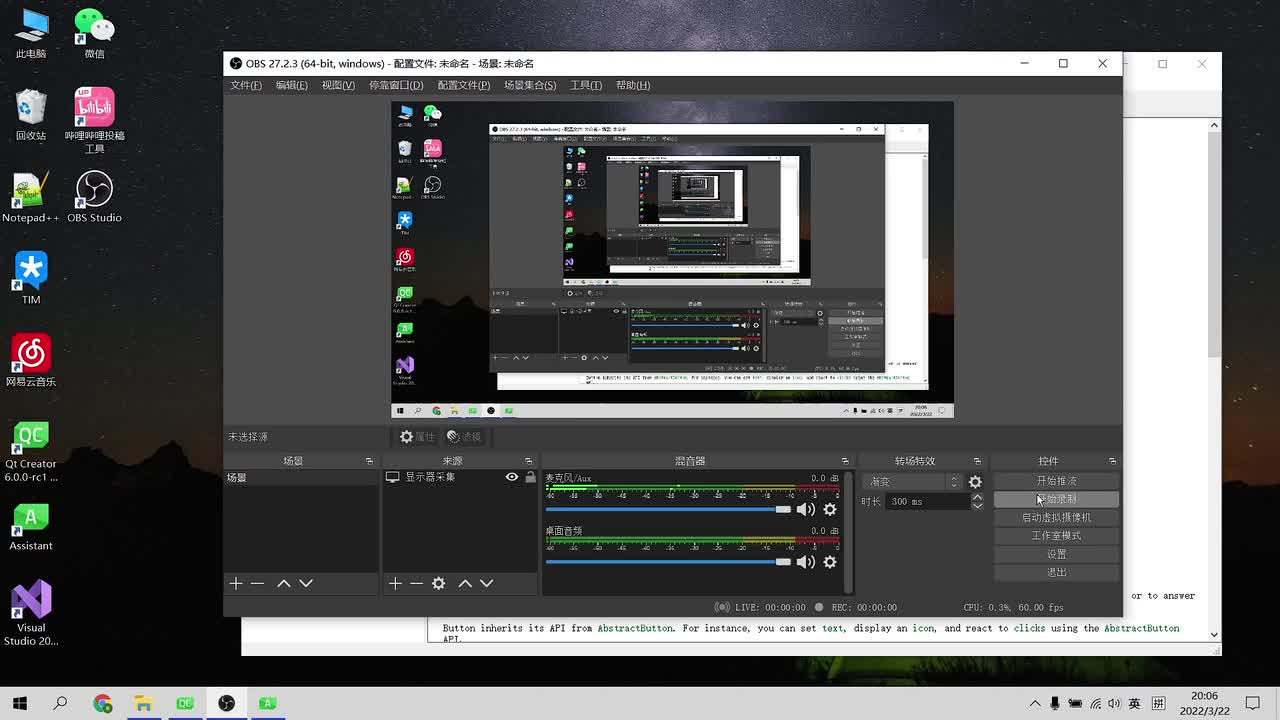Show hidden system tray icons

(1035, 703)
